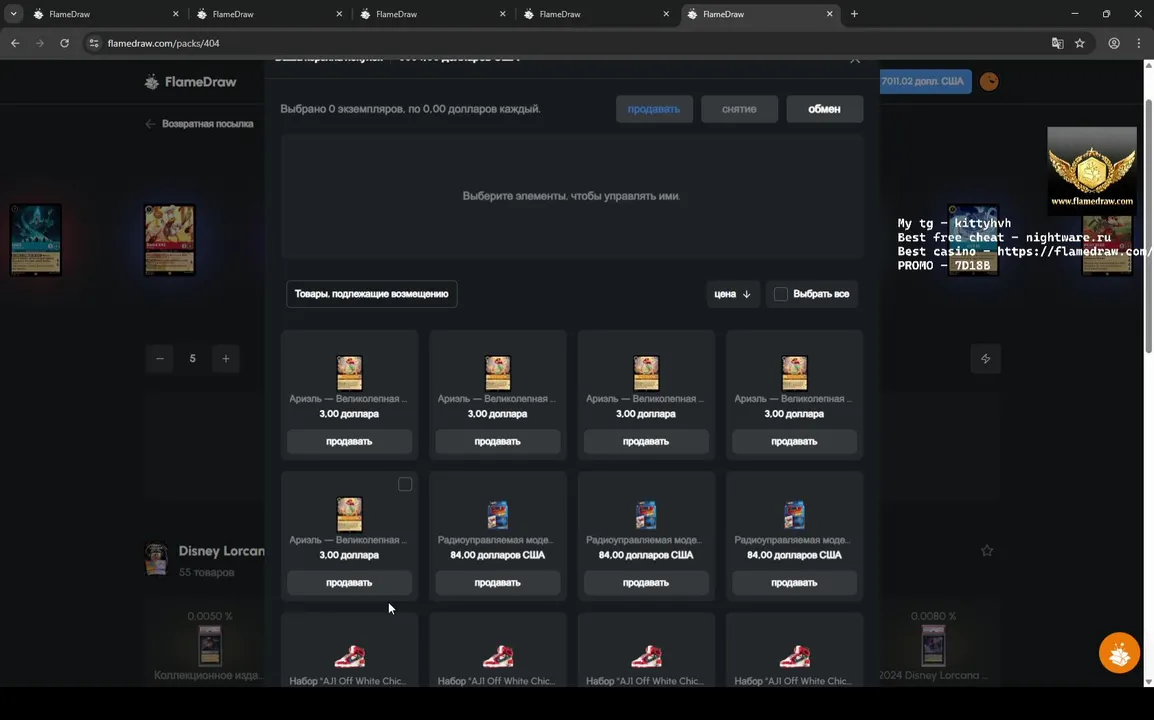Sell the third Радиоуправляемая модель item
1154x720 pixels.
[794, 583]
